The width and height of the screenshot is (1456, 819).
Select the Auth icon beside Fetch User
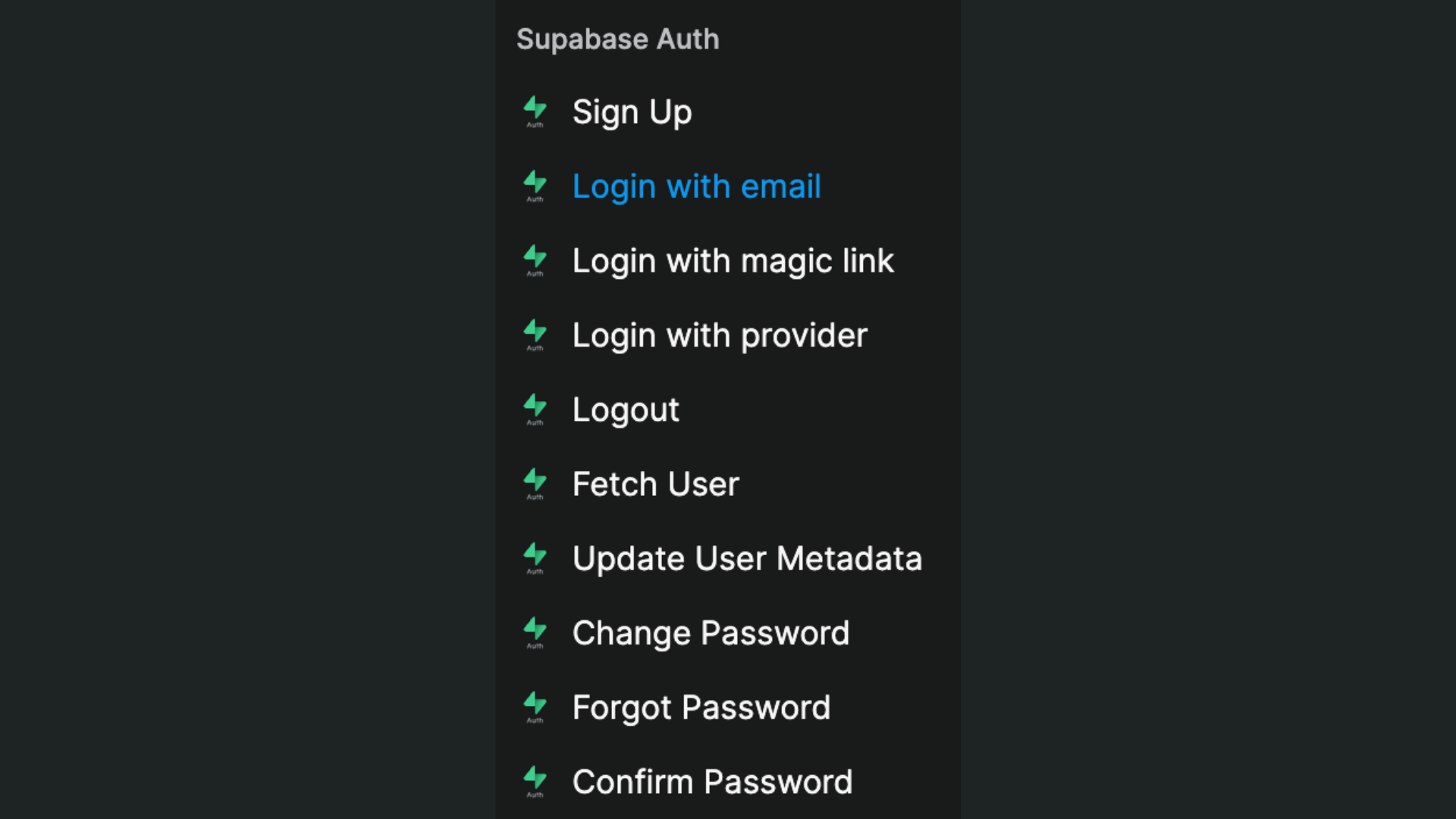point(535,483)
